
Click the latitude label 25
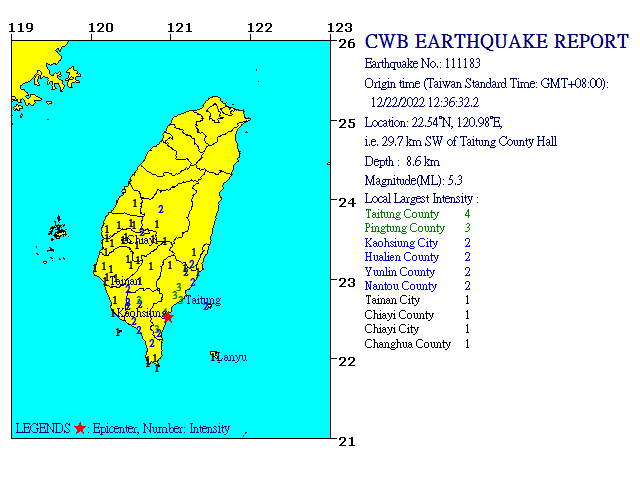[347, 123]
